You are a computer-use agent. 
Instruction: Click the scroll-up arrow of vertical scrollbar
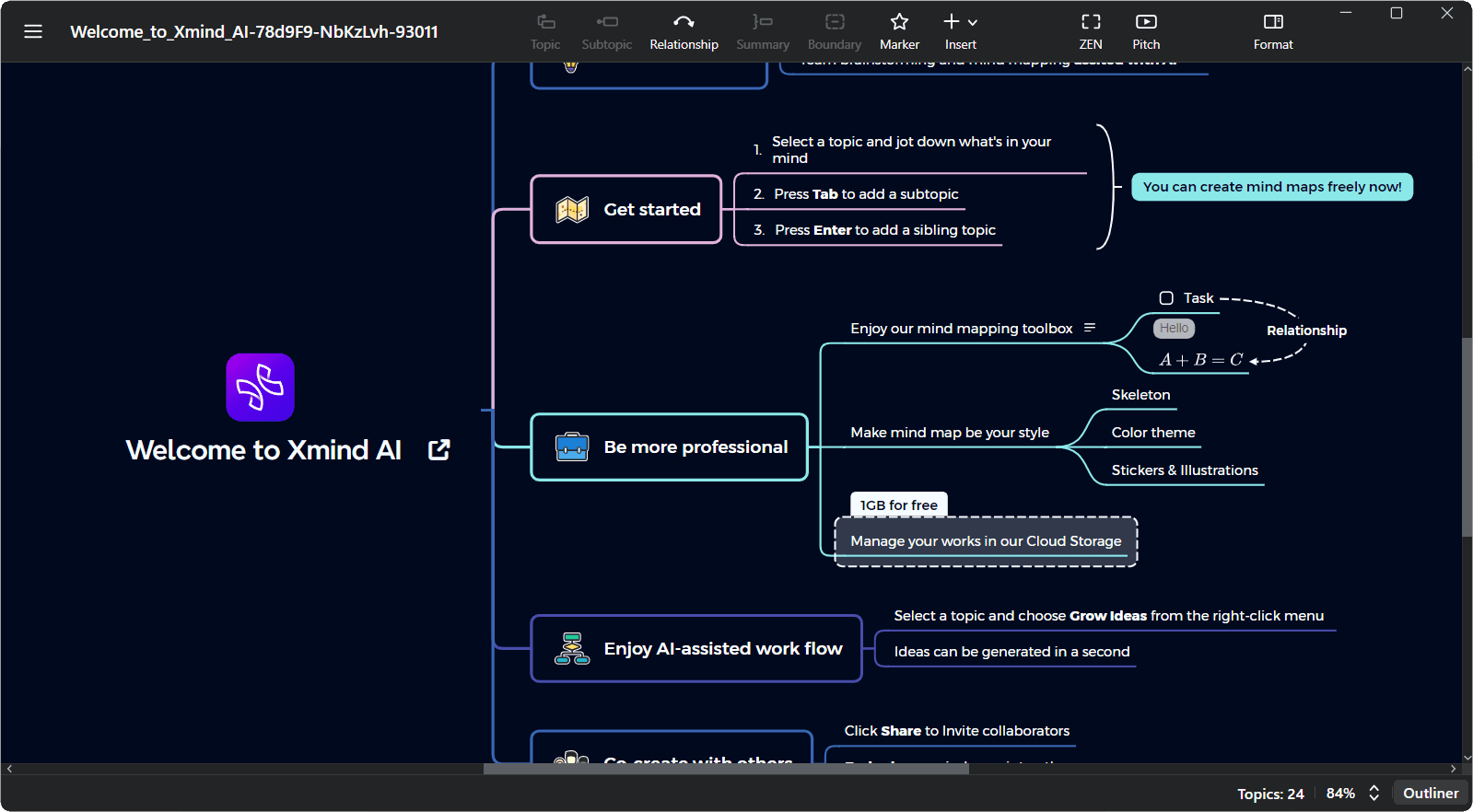point(1467,68)
